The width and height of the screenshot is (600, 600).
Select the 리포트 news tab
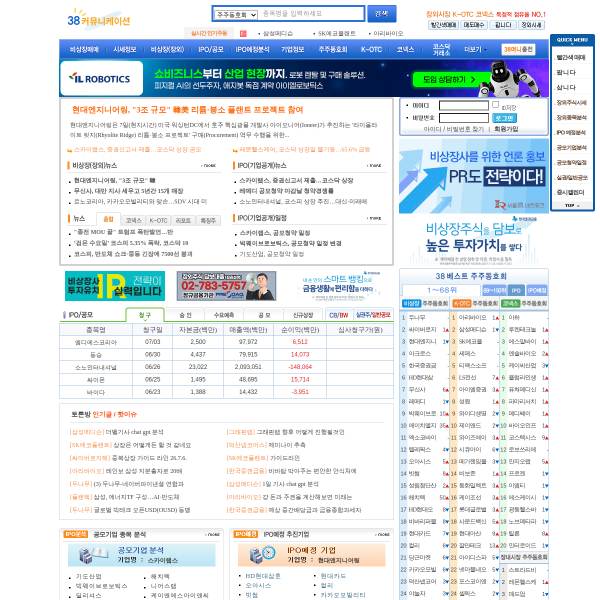183,220
